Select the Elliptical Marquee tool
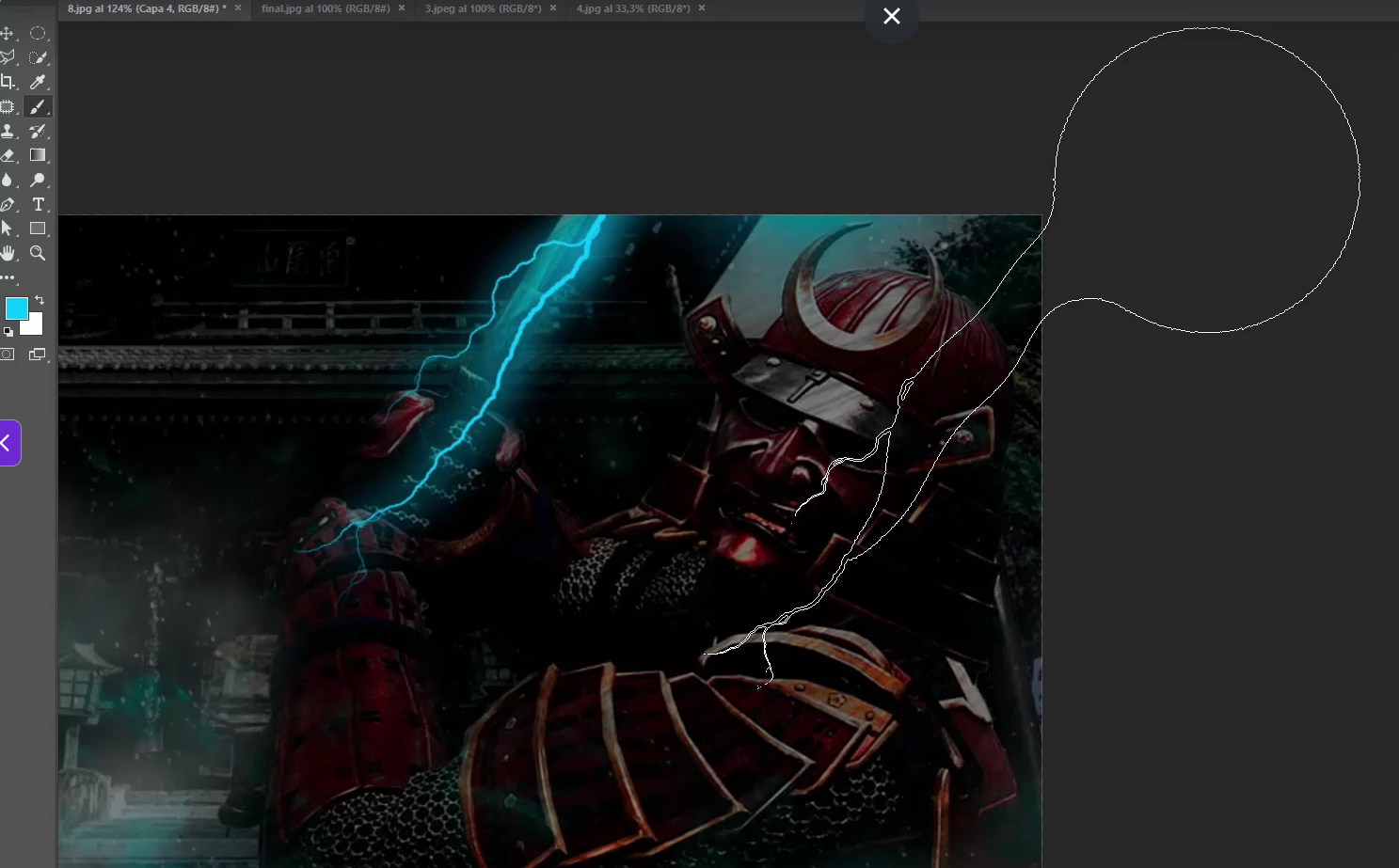 click(x=38, y=33)
